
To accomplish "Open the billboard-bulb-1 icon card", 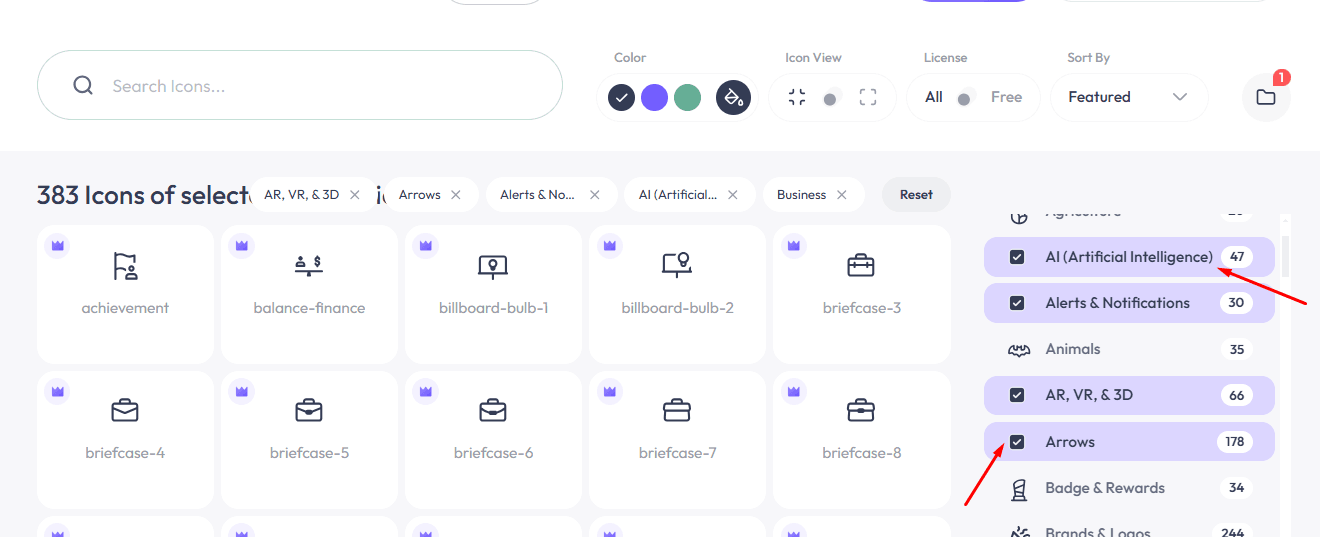I will [x=493, y=294].
